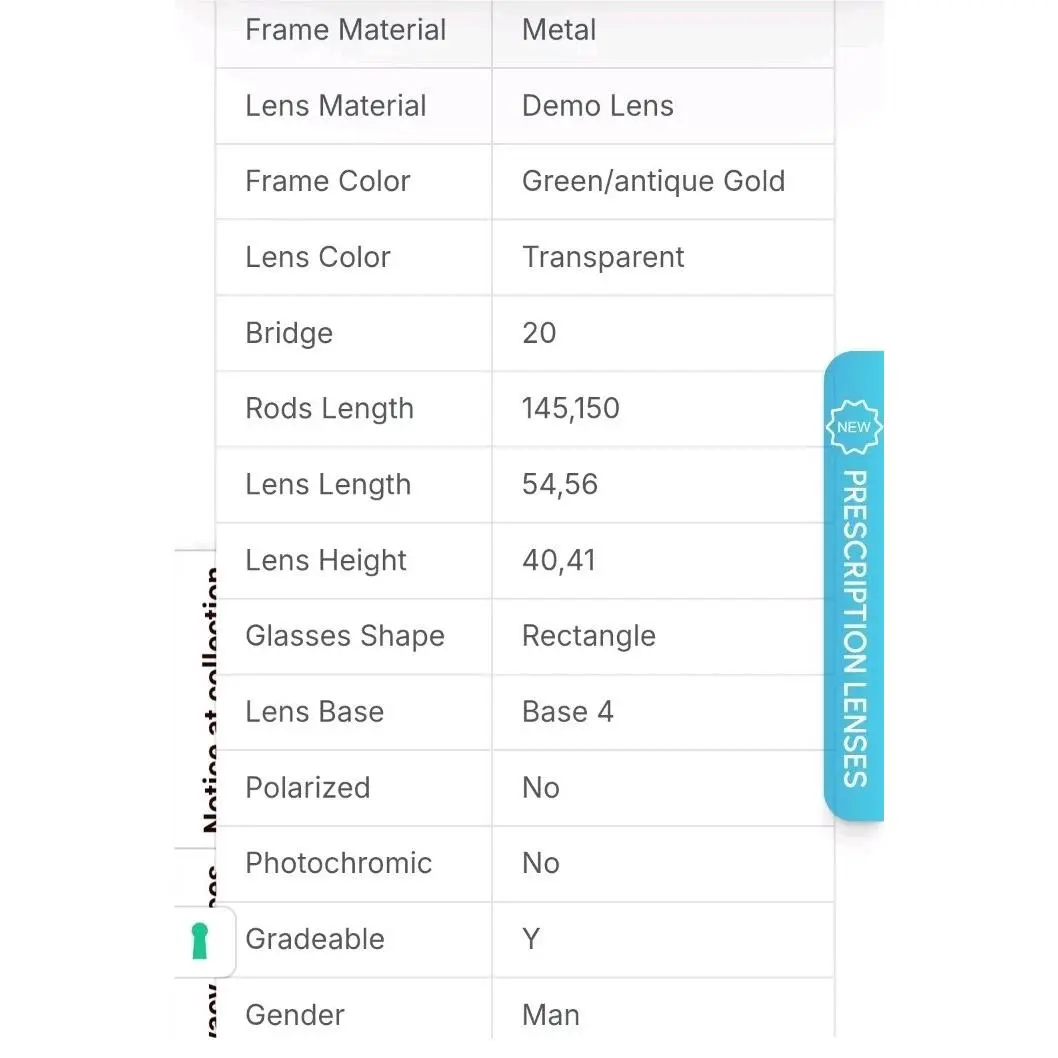Screen dimensions: 1058x1058
Task: Click the Lens Height value 40,41
Action: click(559, 560)
